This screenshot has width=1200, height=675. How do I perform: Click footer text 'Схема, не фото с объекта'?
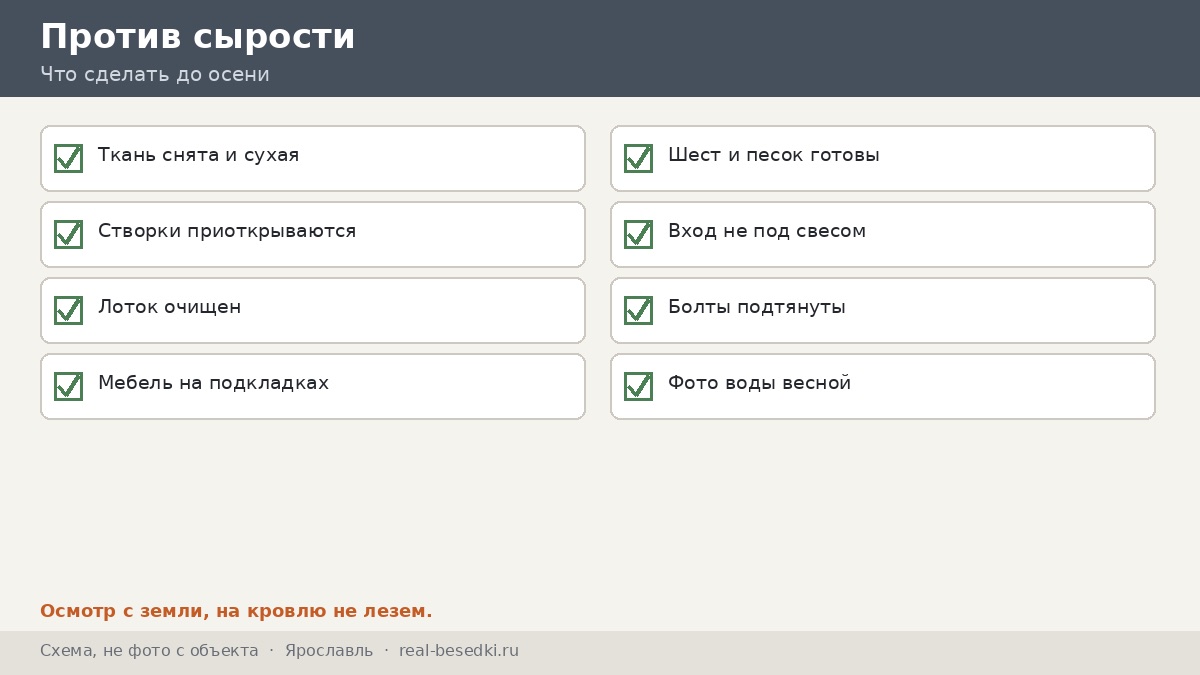point(149,651)
